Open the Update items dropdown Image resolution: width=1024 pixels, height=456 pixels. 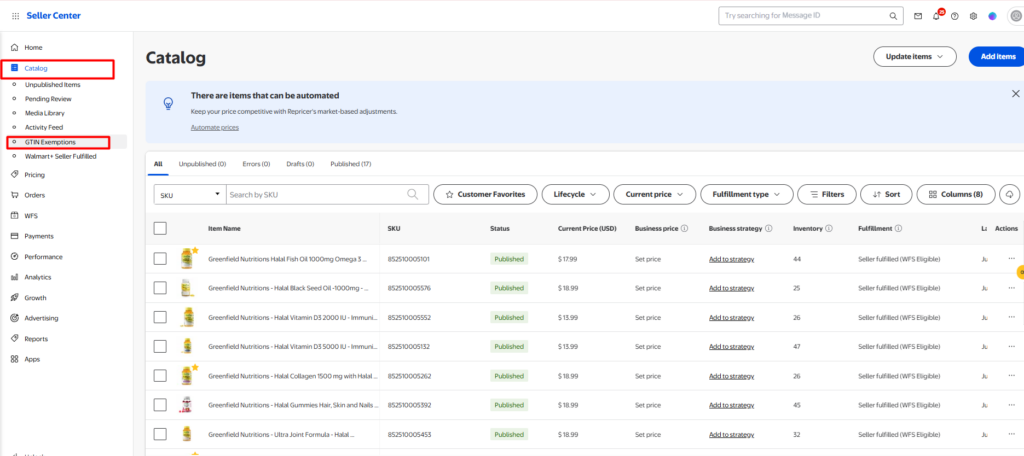click(x=914, y=57)
